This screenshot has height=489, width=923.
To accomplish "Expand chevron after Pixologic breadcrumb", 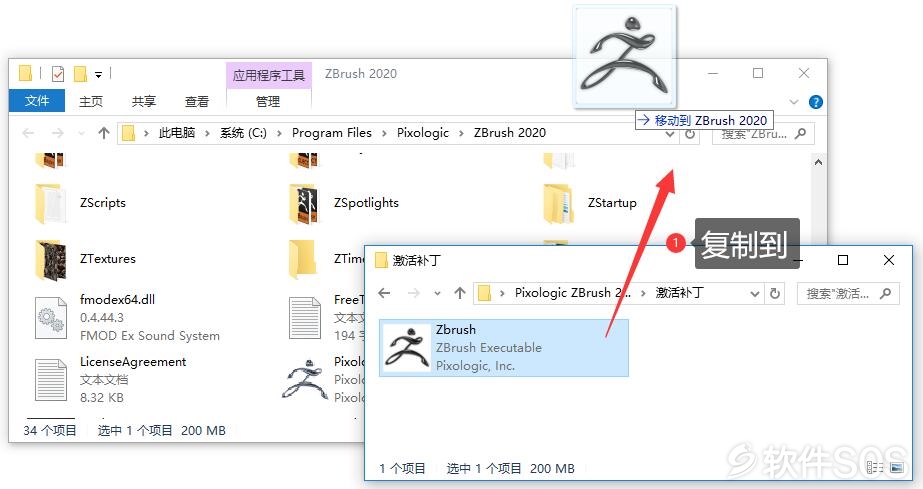I will (462, 134).
